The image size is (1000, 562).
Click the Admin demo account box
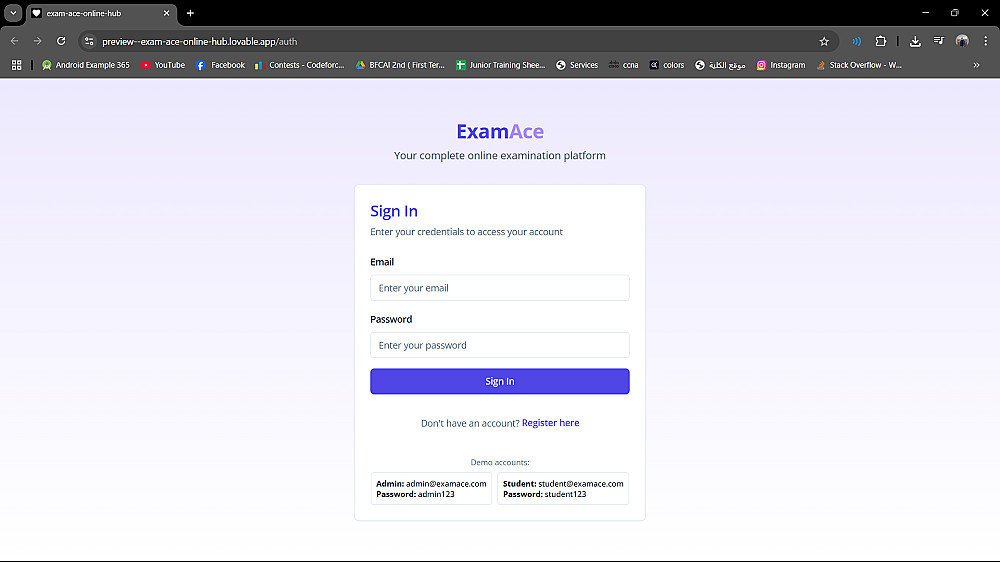click(x=431, y=489)
